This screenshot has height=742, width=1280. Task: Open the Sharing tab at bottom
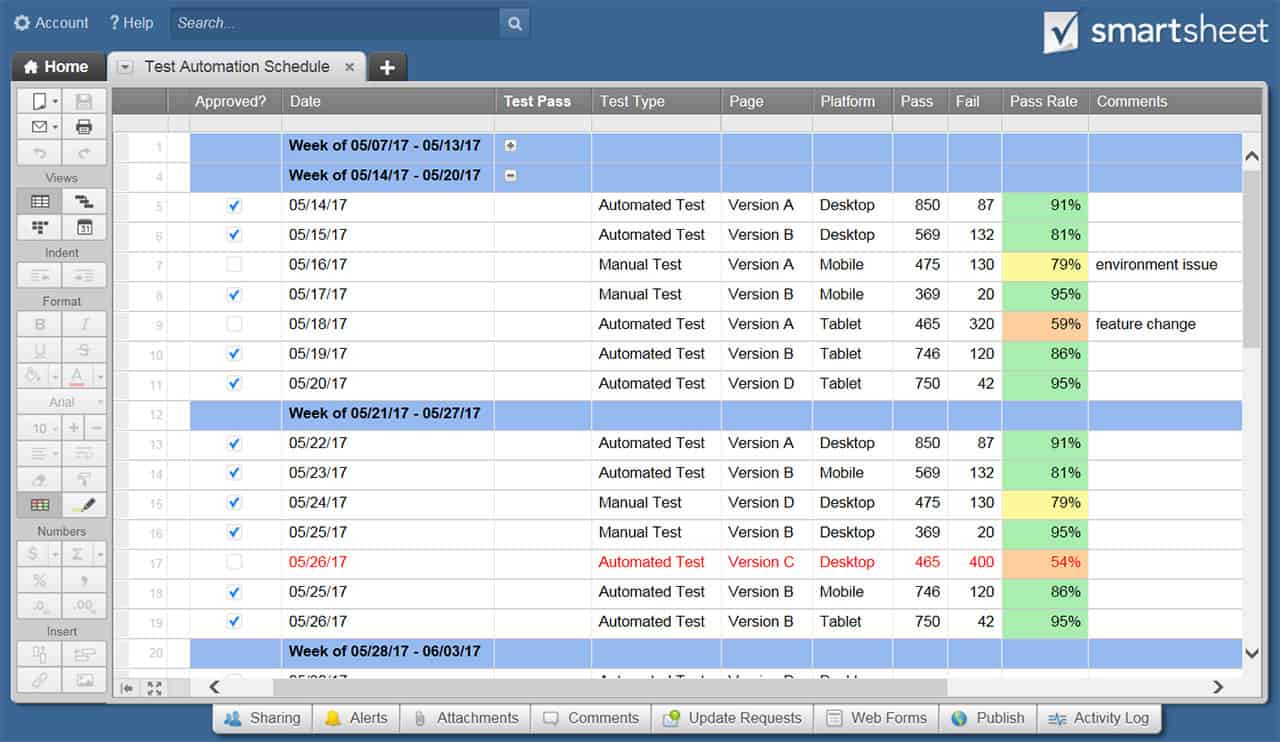[262, 718]
